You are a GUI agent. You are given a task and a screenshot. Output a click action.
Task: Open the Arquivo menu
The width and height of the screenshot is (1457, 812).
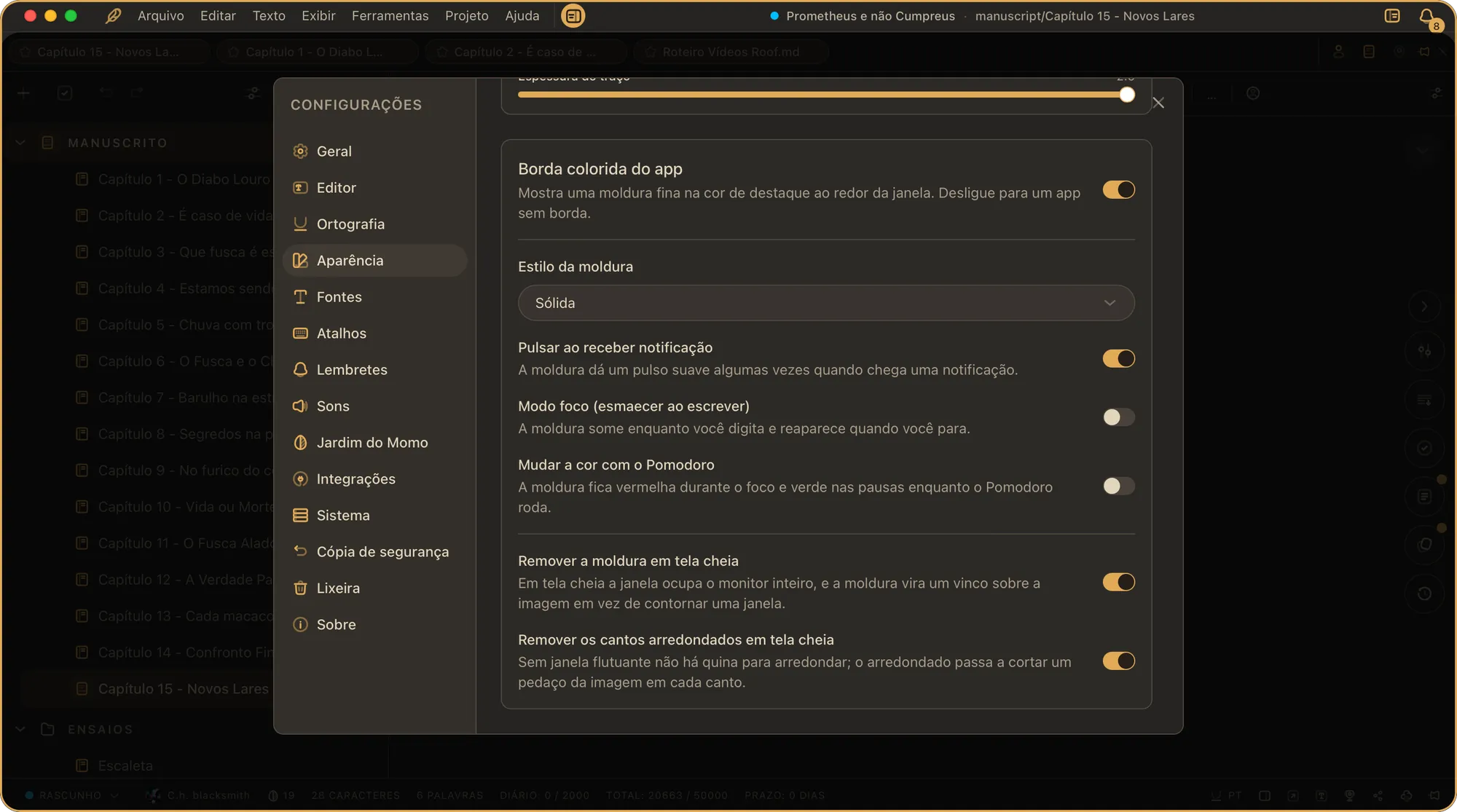coord(161,15)
